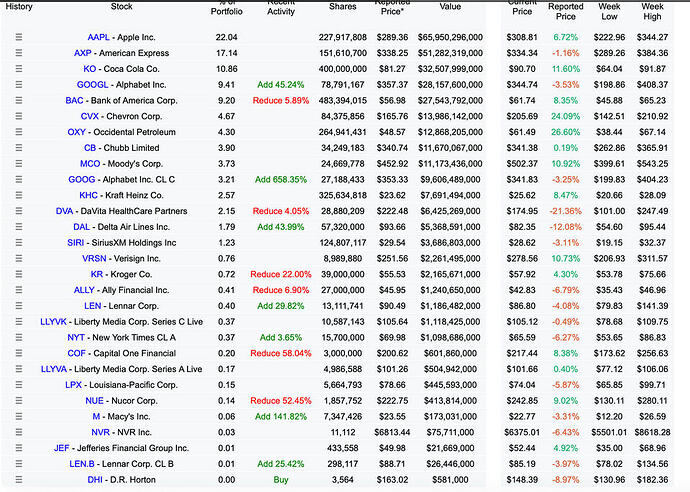Select DaVita's -21.36% price change

tap(565, 211)
